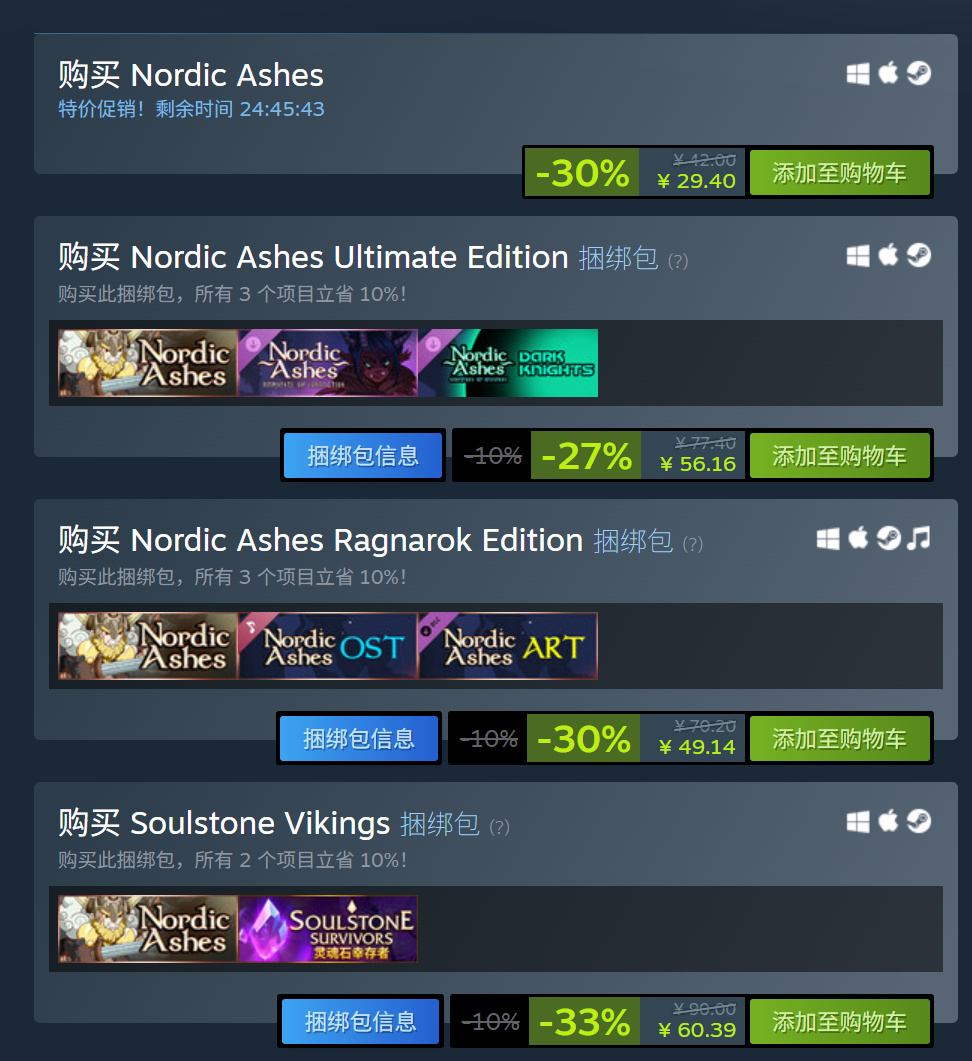This screenshot has width=972, height=1061.
Task: Click the Windows icon in Soulstone Vikings row
Action: click(858, 821)
